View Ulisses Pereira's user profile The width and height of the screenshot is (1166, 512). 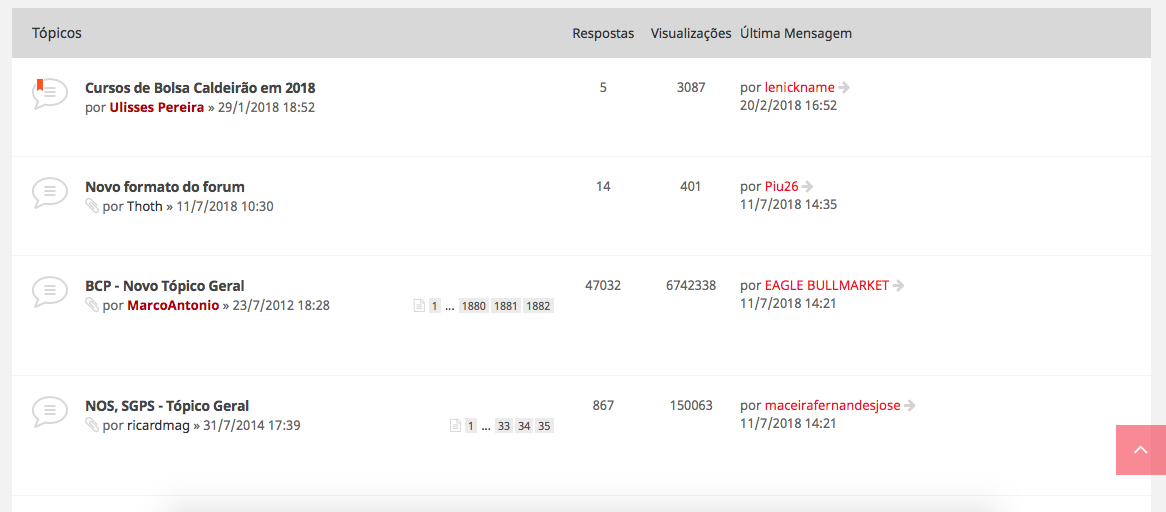pyautogui.click(x=156, y=107)
